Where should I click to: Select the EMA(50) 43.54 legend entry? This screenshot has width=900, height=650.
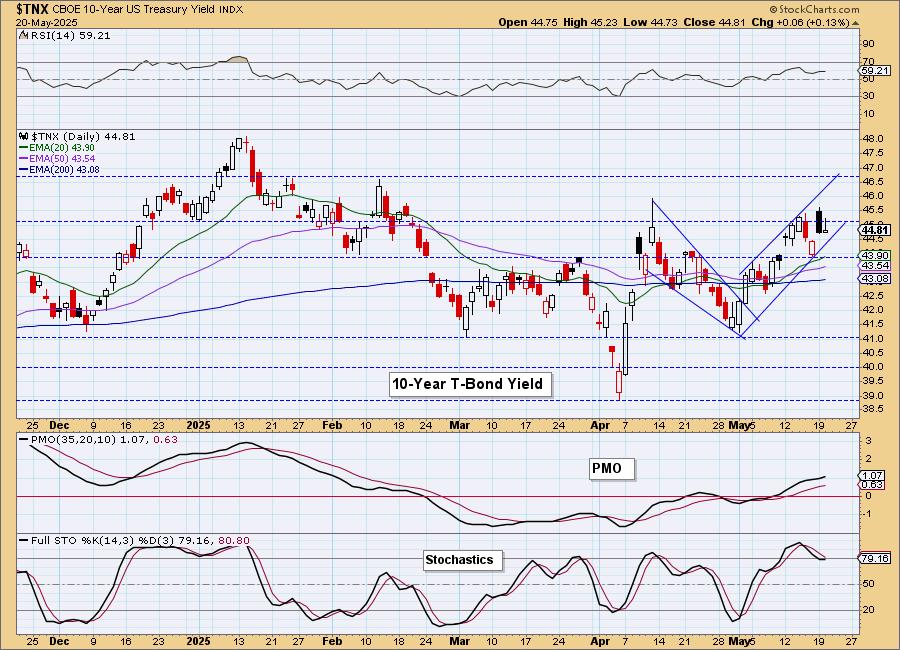click(57, 158)
